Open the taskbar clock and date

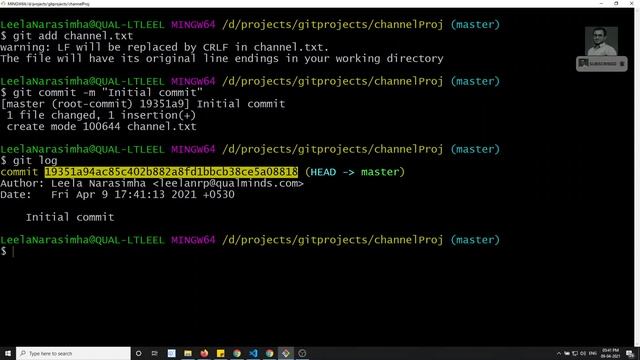[611, 353]
